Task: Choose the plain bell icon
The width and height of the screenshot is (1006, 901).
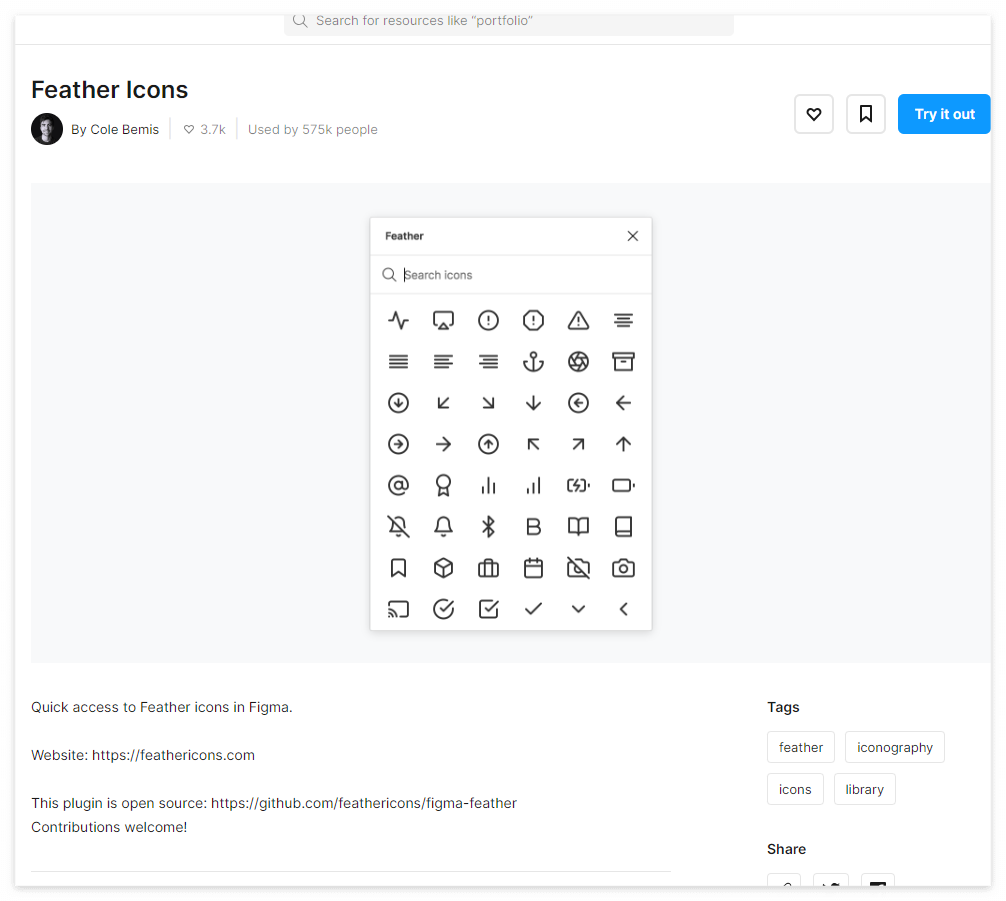Action: 443,526
